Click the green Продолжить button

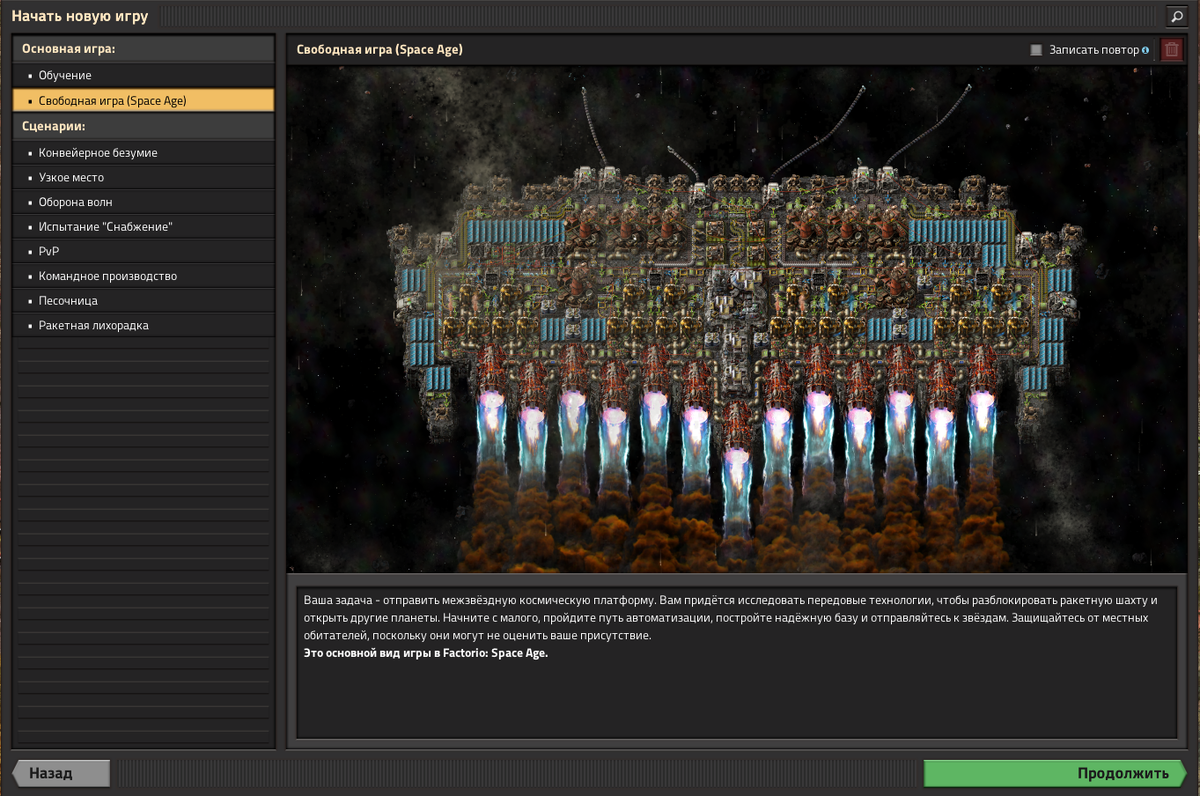(x=1054, y=773)
